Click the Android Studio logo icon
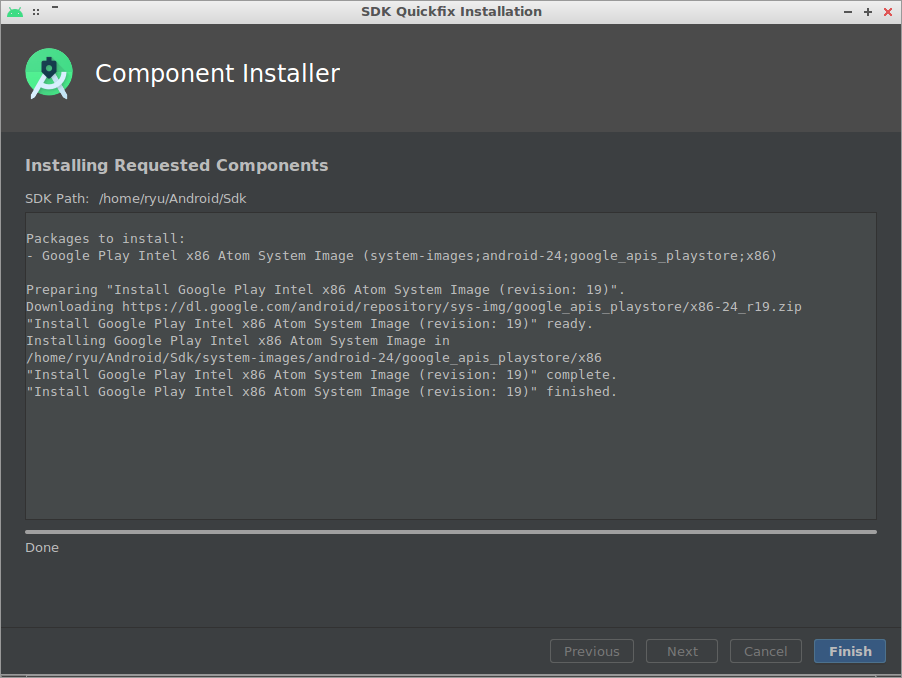The width and height of the screenshot is (902, 678). [x=49, y=74]
